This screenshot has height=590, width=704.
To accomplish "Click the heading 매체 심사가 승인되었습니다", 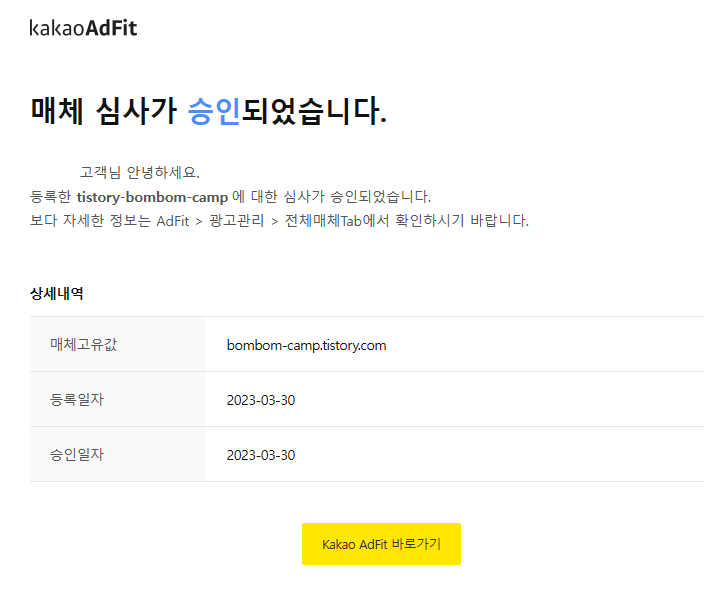I will click(x=208, y=110).
